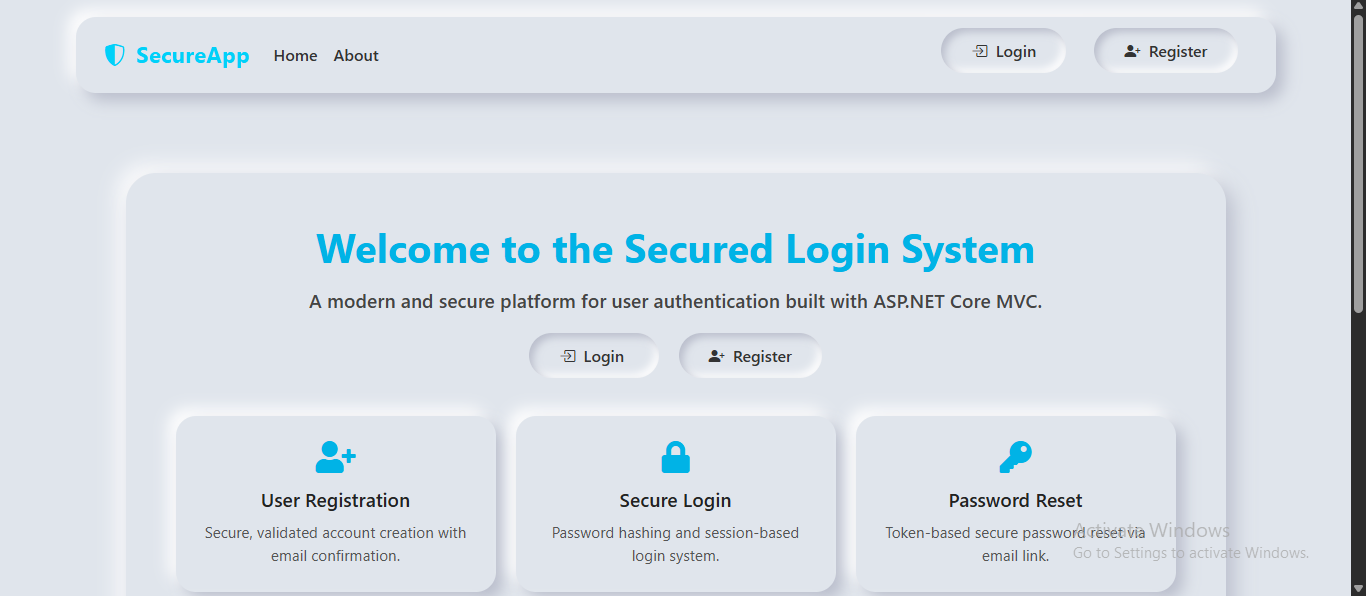1366x596 pixels.
Task: Click the navbar Register button
Action: coord(1165,51)
